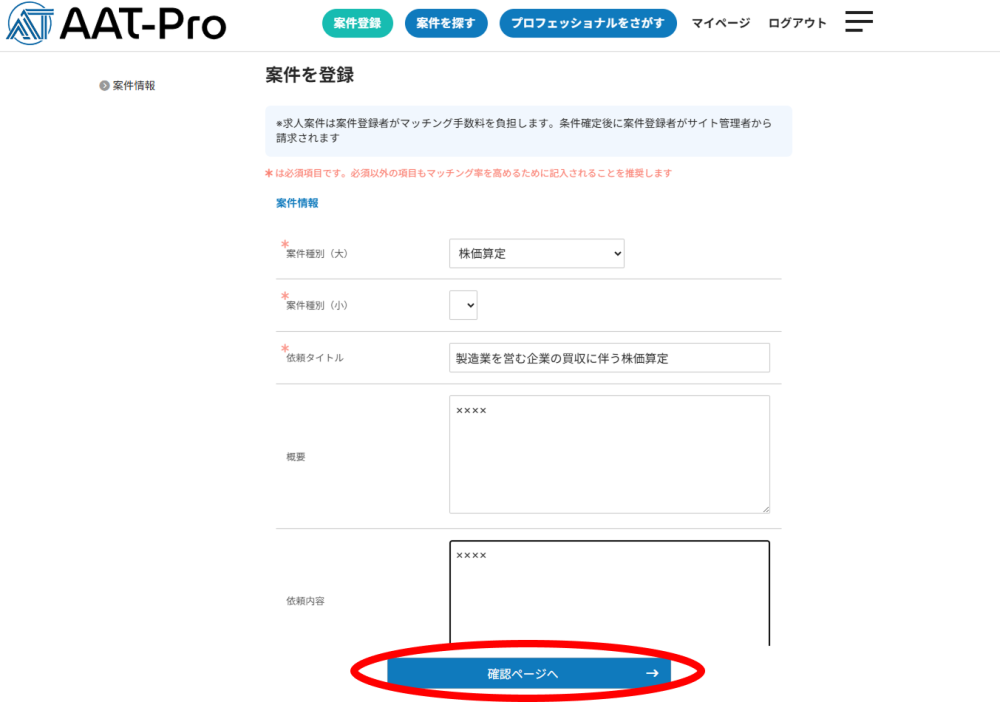1000x702 pixels.
Task: Click the AAT-Pro triangular logo emblem
Action: click(x=30, y=24)
